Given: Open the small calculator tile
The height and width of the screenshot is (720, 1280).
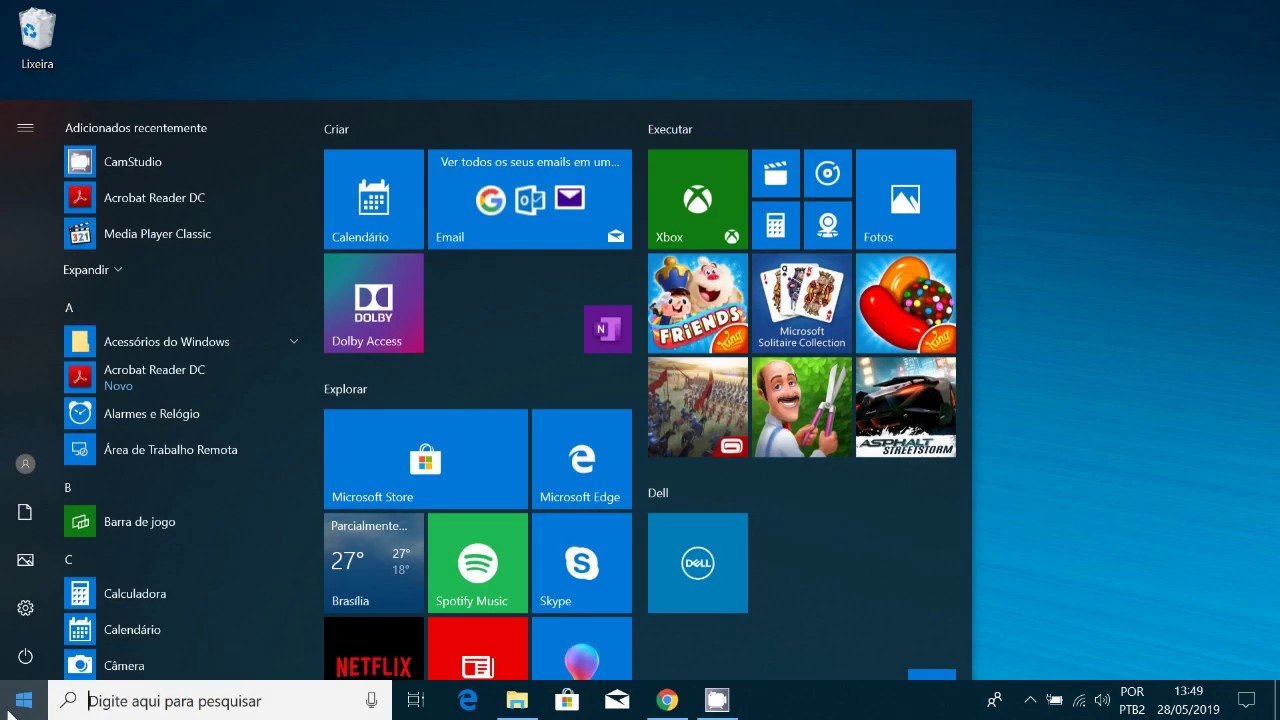Looking at the screenshot, I should pyautogui.click(x=775, y=225).
